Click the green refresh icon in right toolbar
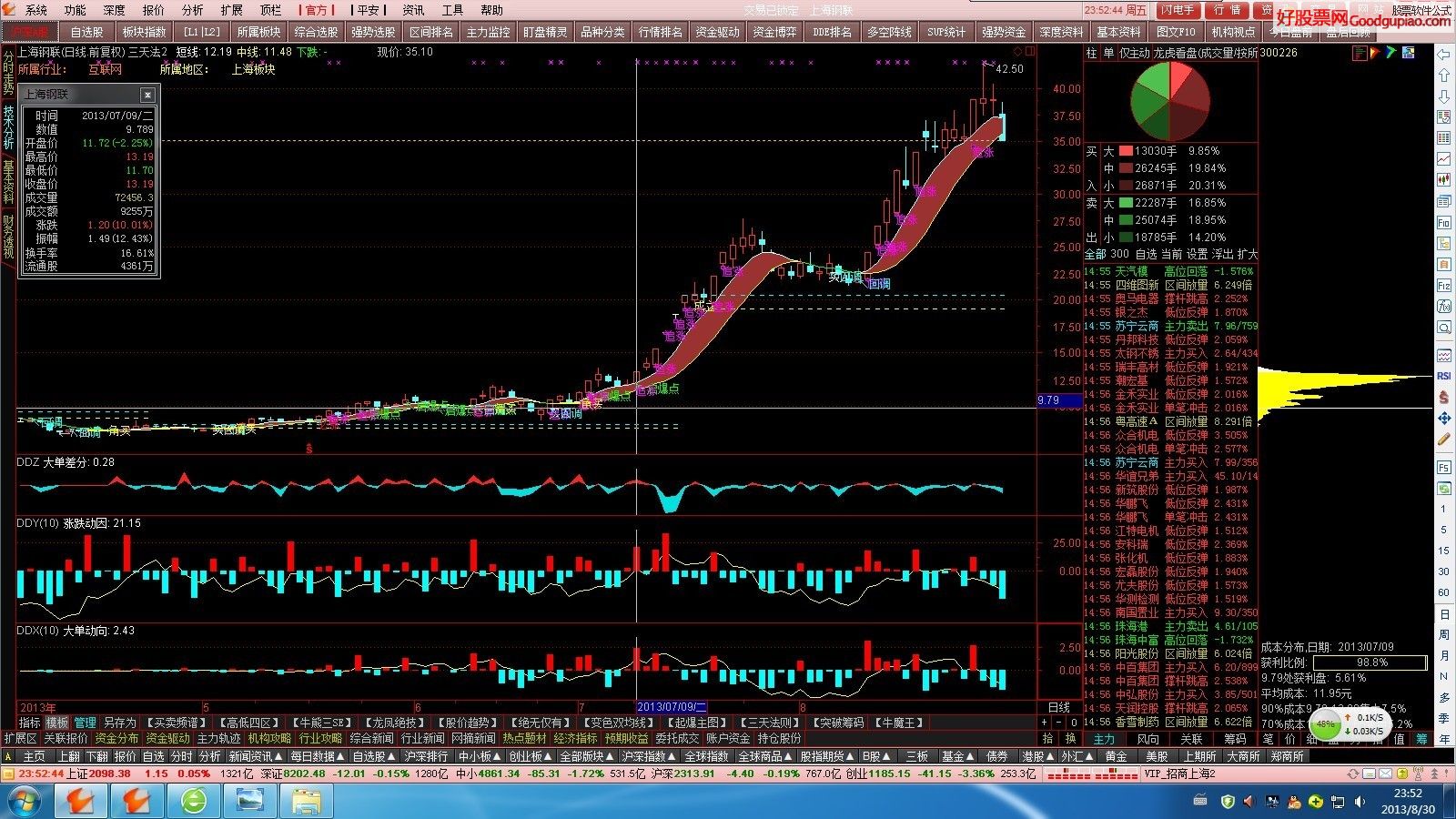Image resolution: width=1456 pixels, height=819 pixels. pyautogui.click(x=1444, y=489)
